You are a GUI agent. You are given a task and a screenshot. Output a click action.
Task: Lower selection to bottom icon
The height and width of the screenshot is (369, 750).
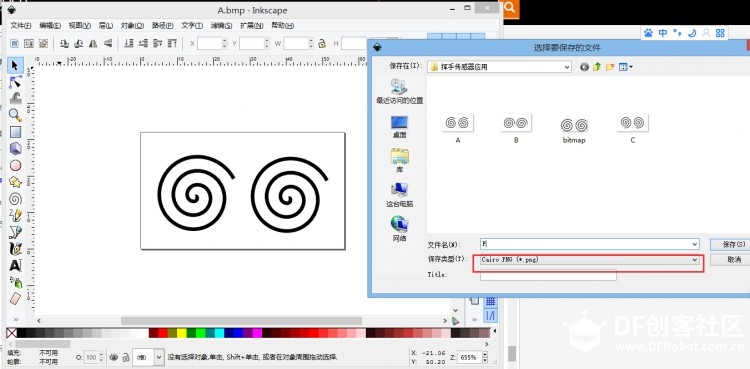128,44
